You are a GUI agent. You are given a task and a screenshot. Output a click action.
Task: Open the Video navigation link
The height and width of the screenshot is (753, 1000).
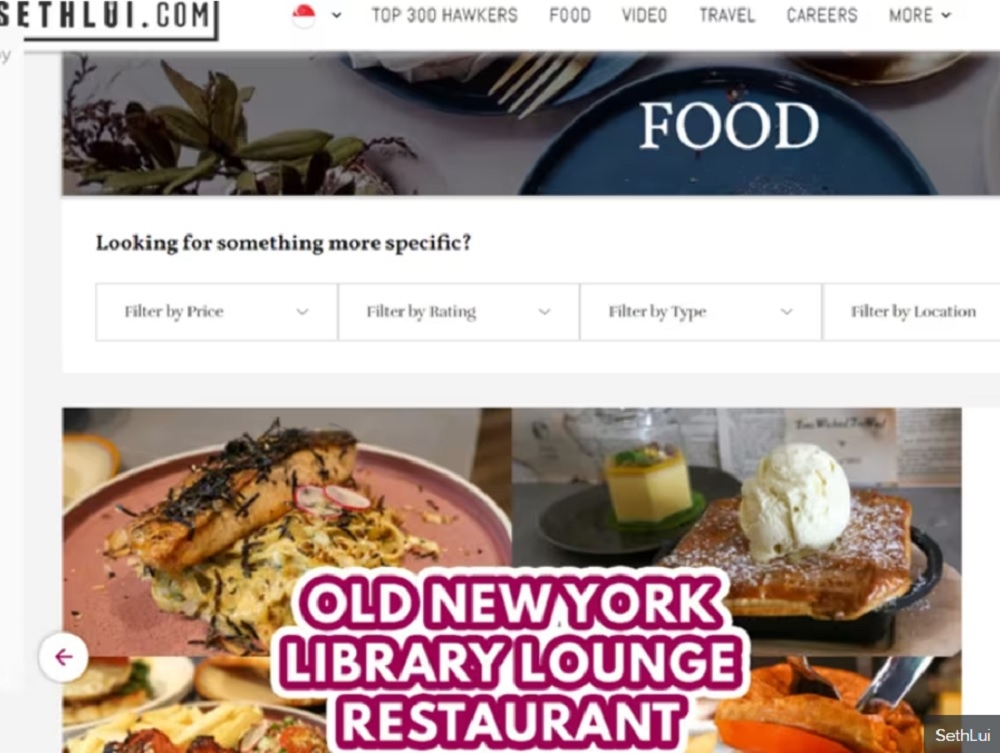tap(644, 15)
